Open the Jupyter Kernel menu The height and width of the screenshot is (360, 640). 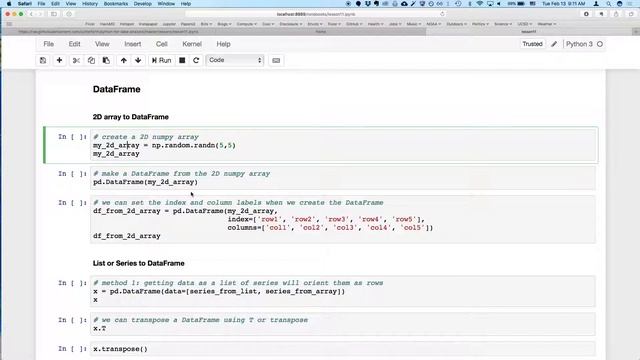[x=192, y=44]
